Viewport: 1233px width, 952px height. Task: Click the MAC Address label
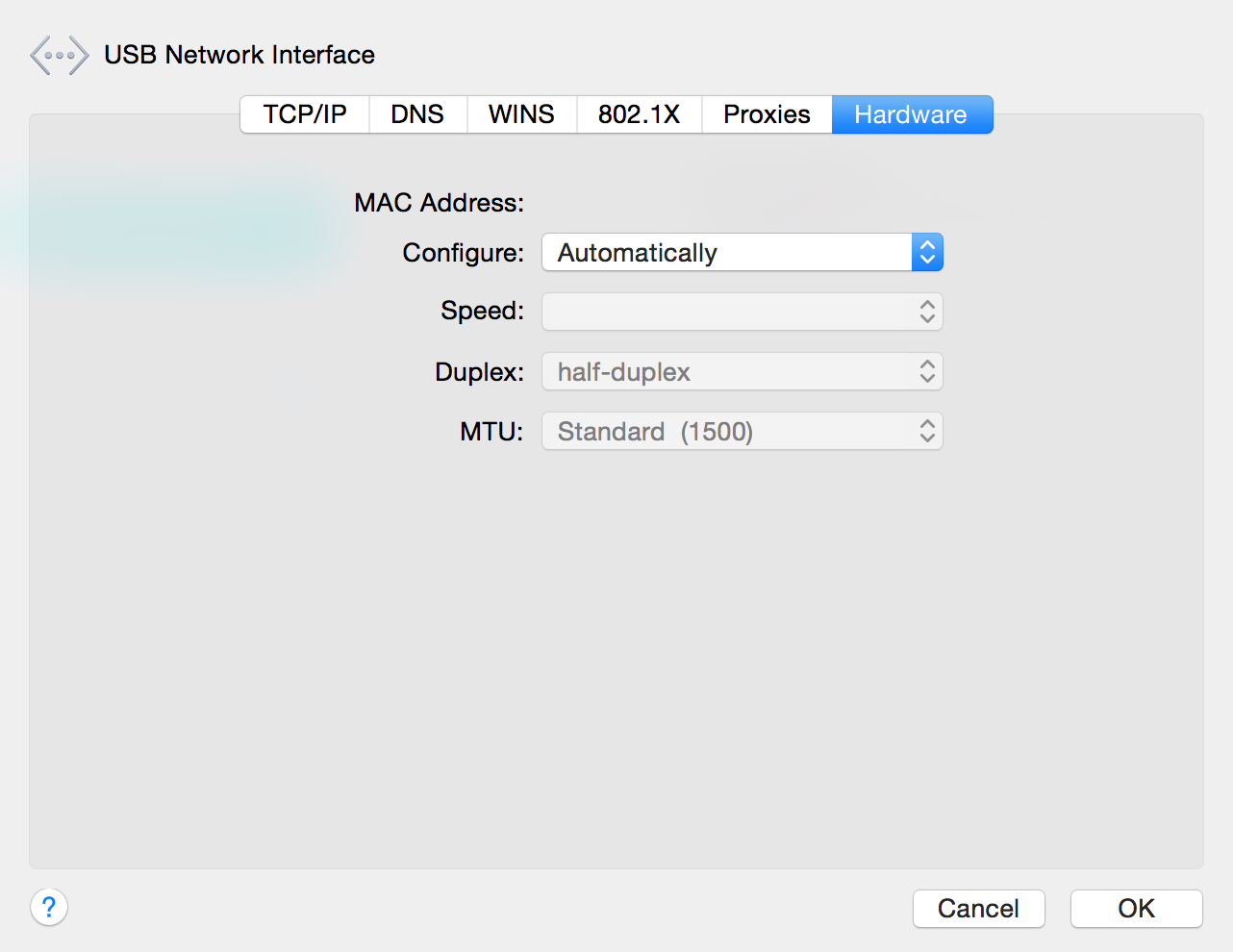coord(439,203)
